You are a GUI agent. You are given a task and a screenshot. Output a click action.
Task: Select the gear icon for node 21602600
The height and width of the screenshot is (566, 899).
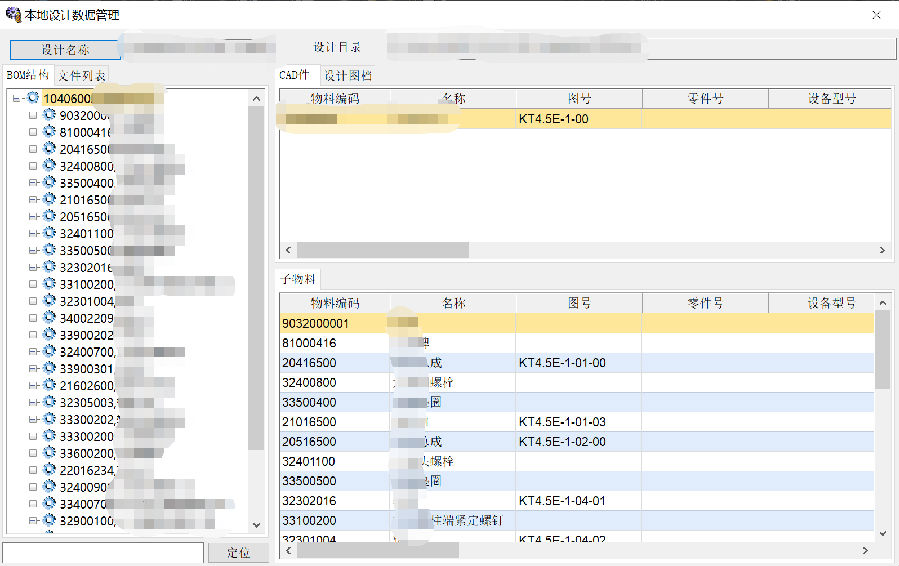pos(49,385)
